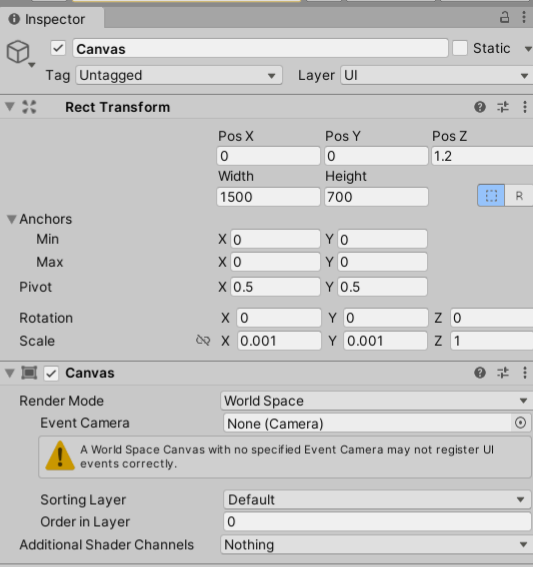Click the Inspector lock icon
Screen dimensions: 533x567
tap(504, 17)
